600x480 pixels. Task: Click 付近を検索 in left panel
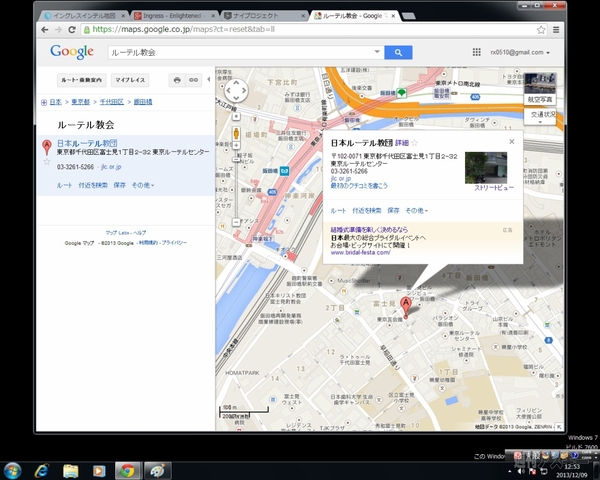tap(93, 185)
